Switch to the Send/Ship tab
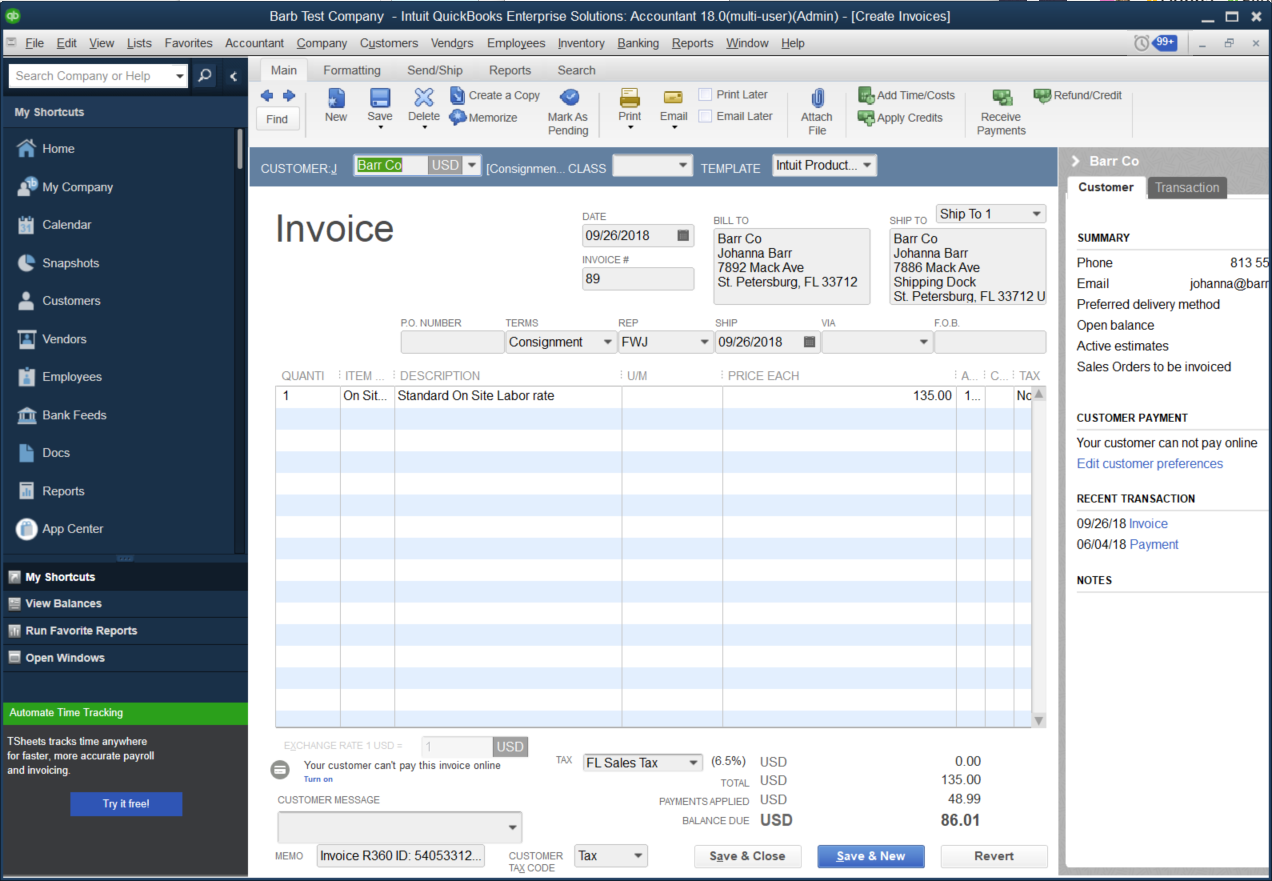The height and width of the screenshot is (881, 1272). pos(435,70)
